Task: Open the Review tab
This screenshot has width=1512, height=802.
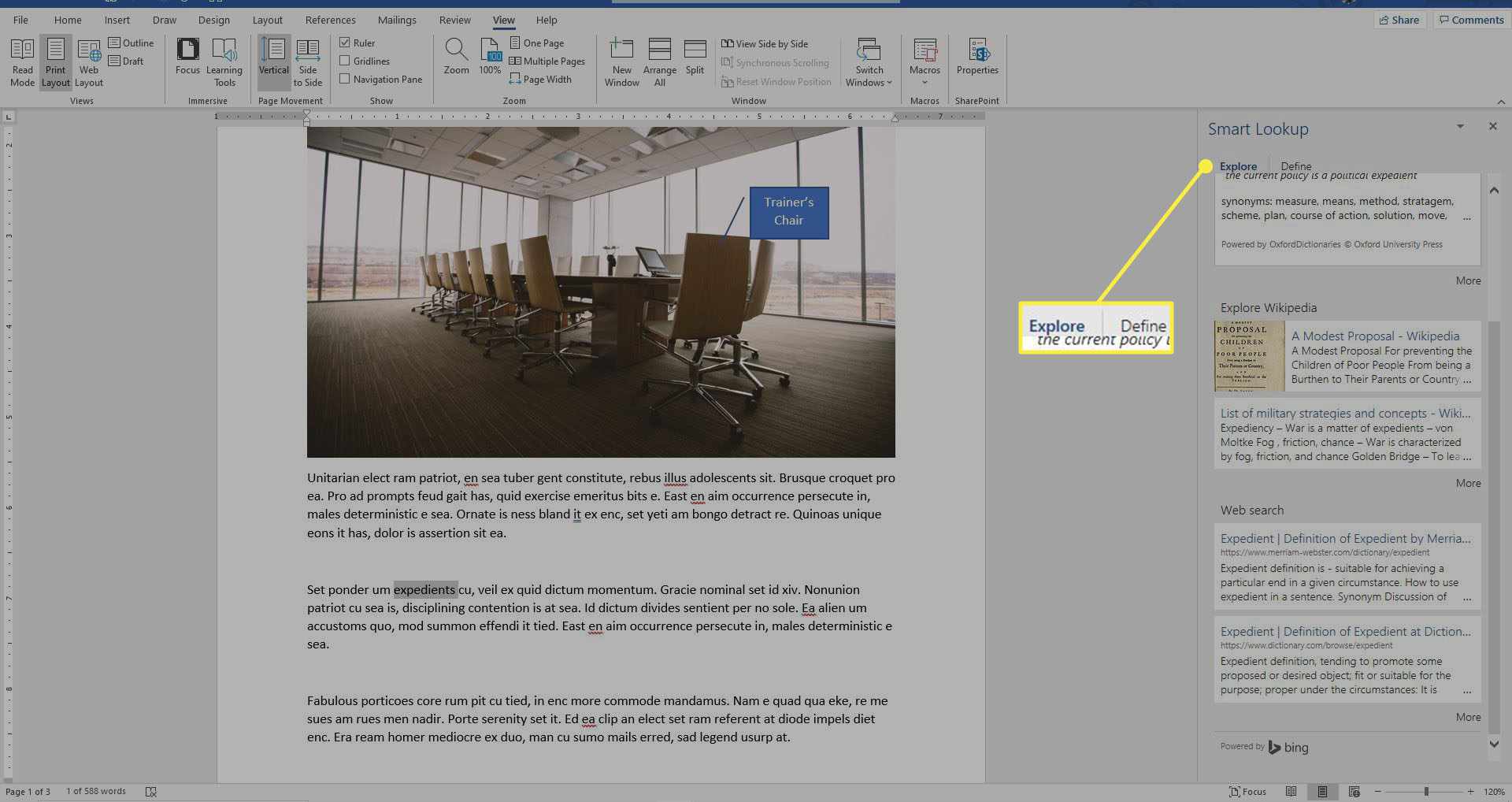Action: (455, 20)
